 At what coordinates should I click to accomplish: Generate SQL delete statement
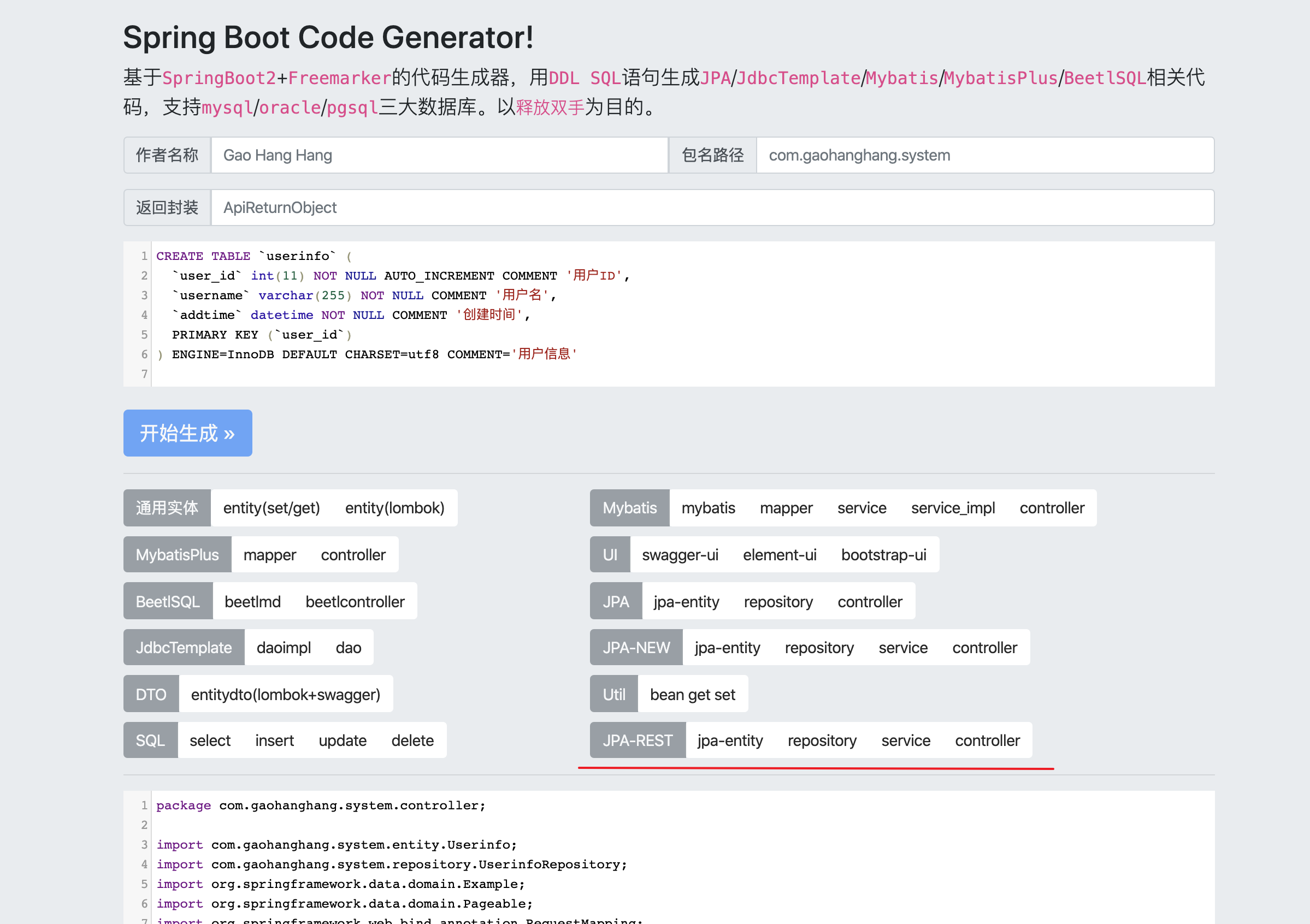pyautogui.click(x=412, y=741)
